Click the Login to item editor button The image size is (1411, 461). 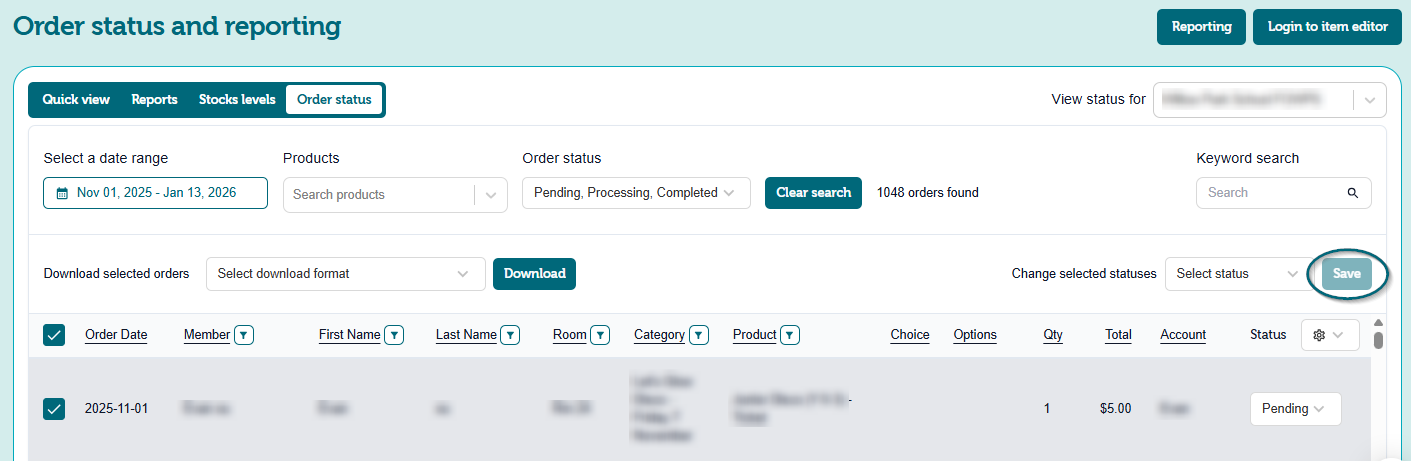(1327, 27)
